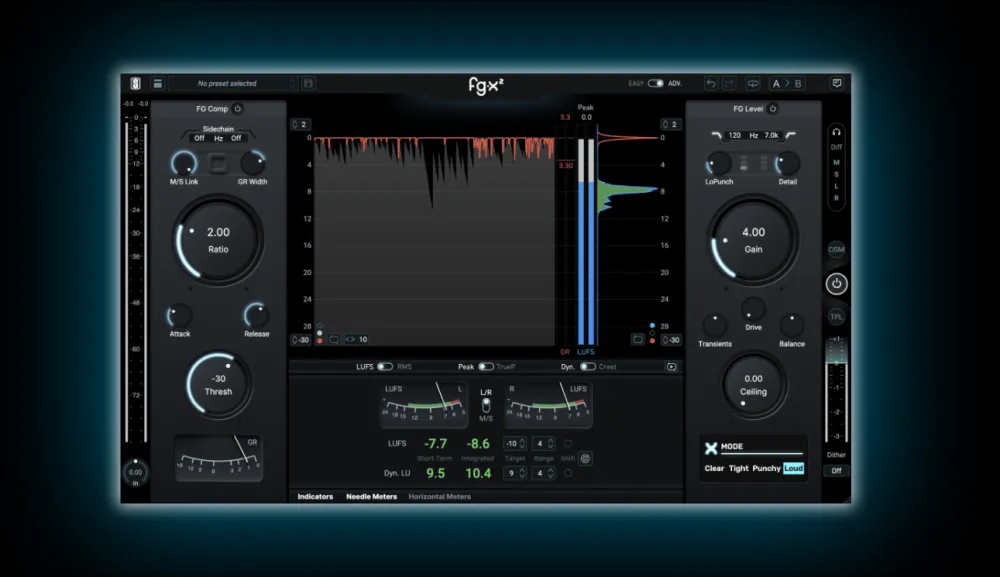
Task: Click the main plugin power button
Action: click(x=836, y=284)
